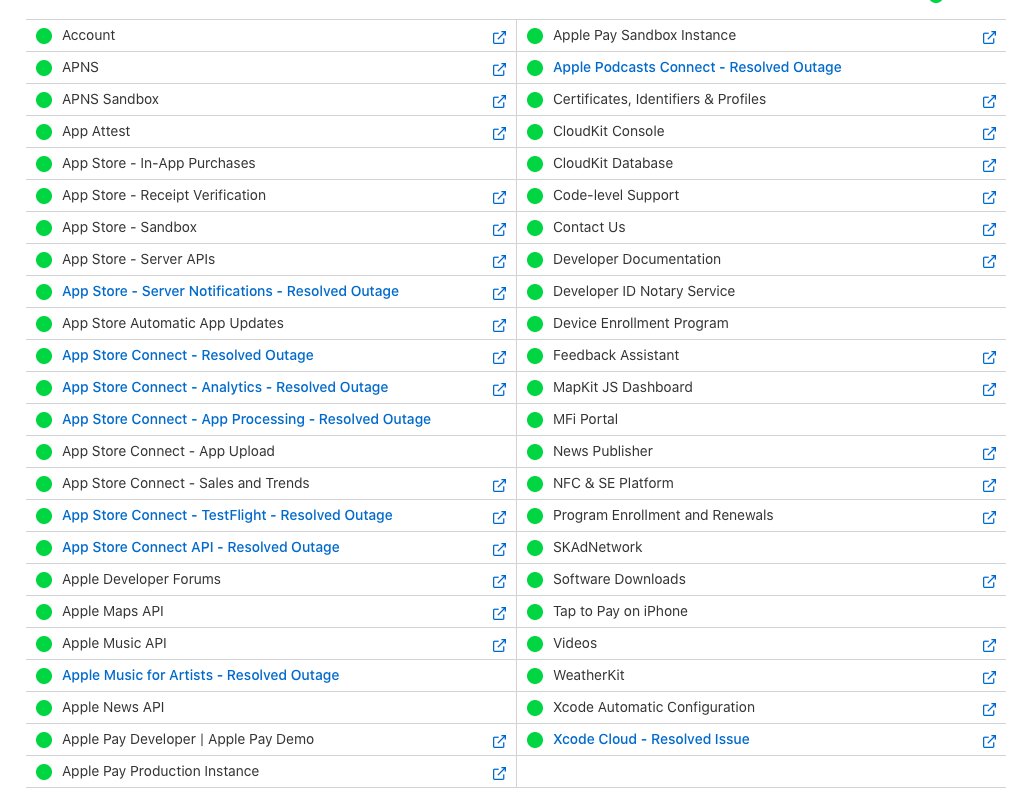Image resolution: width=1021 pixels, height=795 pixels.
Task: Open CloudKit Database external link icon
Action: coord(989,165)
